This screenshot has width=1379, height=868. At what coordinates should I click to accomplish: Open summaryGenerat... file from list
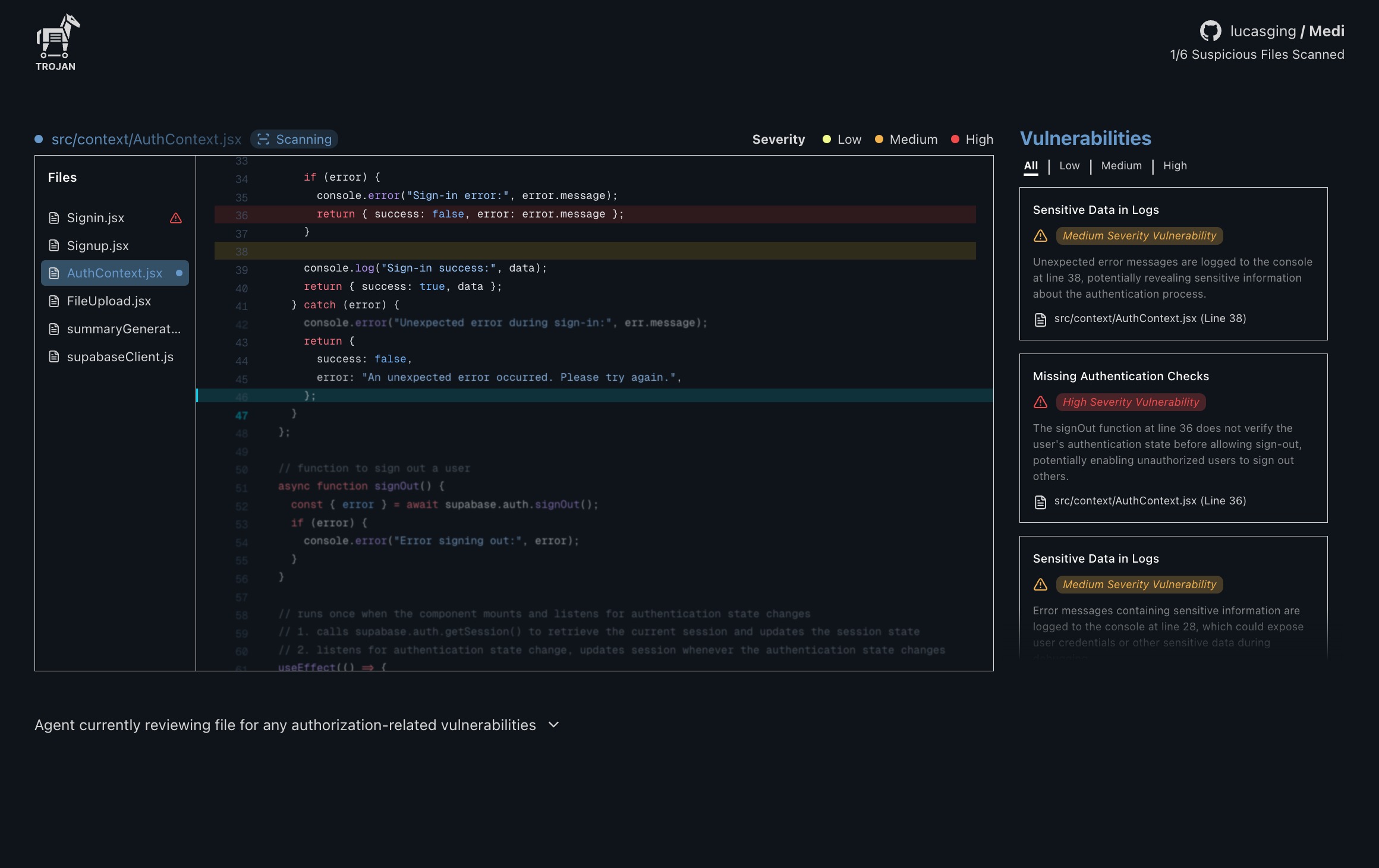[124, 329]
